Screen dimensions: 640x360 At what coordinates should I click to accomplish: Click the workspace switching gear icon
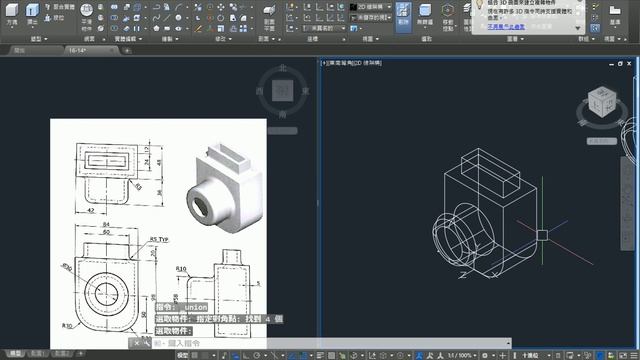pyautogui.click(x=485, y=356)
